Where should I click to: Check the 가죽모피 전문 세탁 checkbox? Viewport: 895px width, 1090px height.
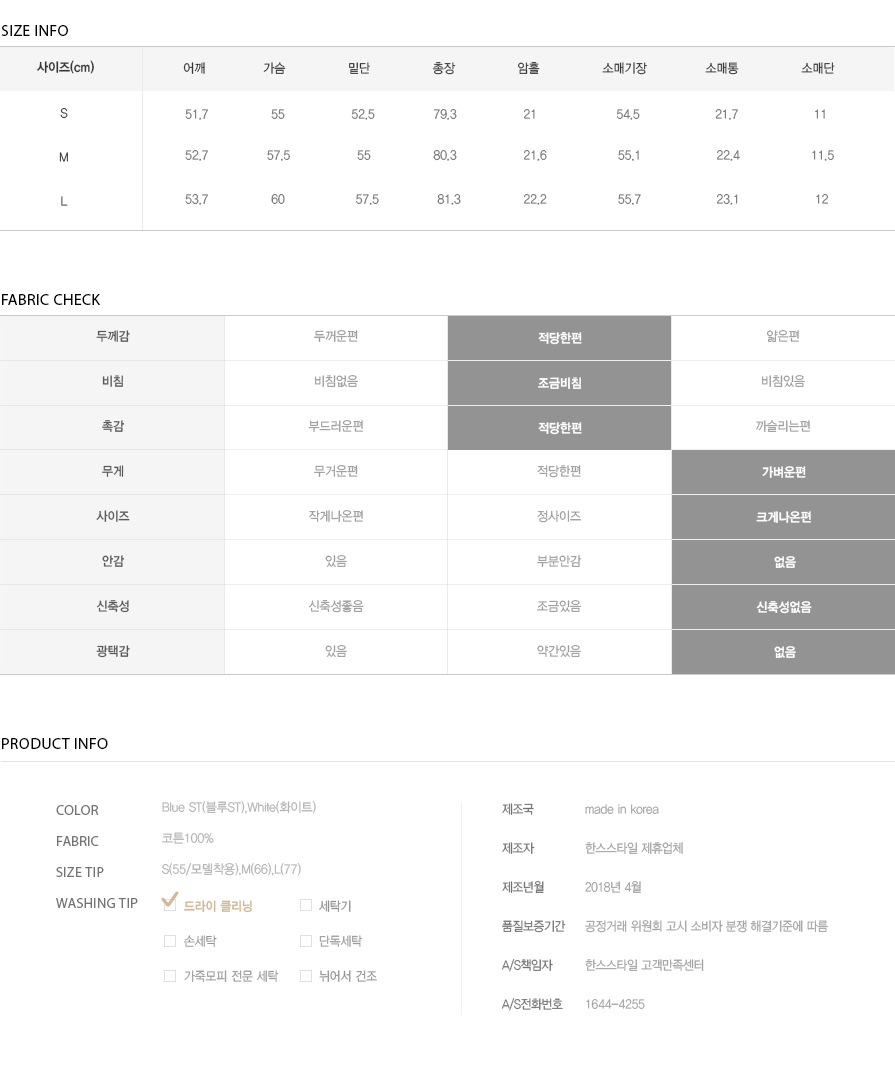pyautogui.click(x=170, y=976)
